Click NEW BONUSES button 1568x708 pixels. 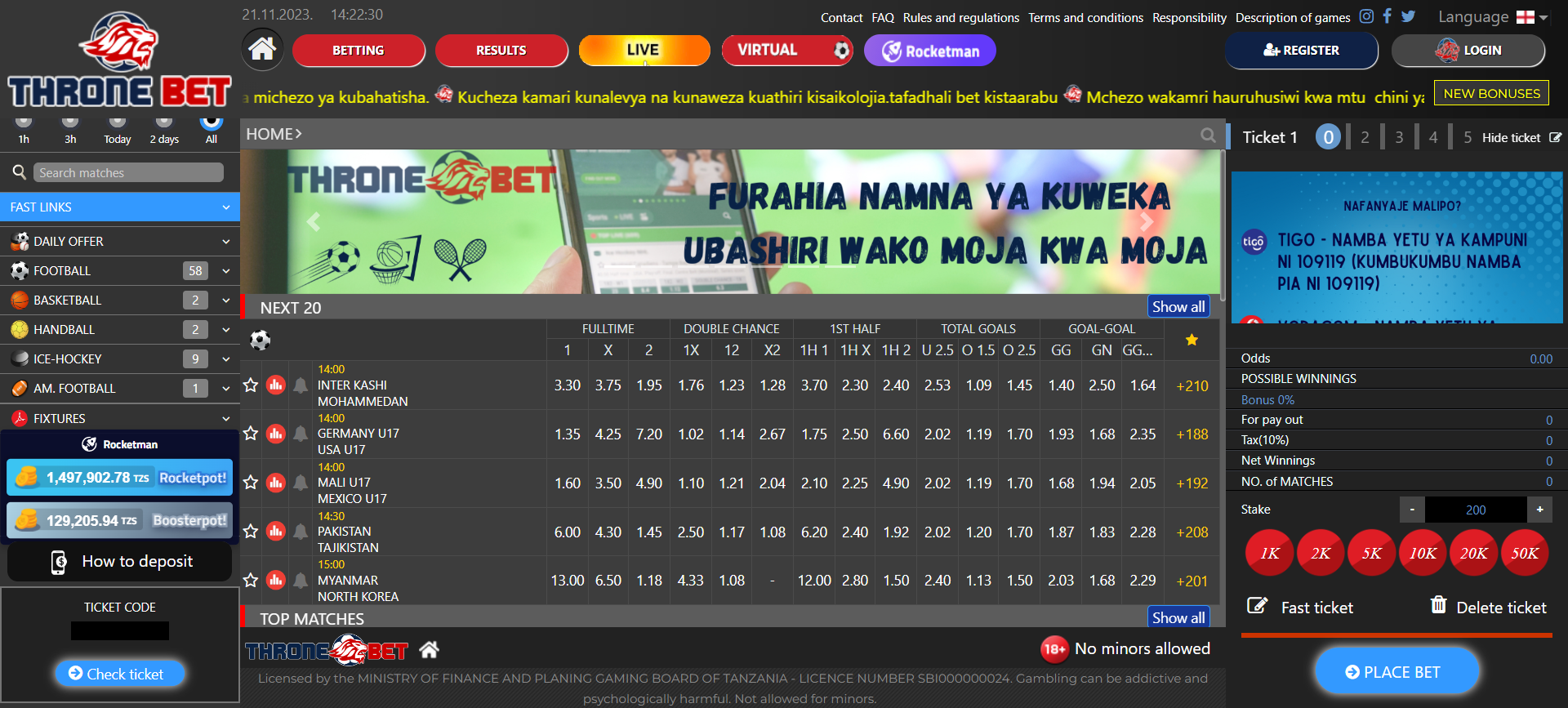click(x=1492, y=93)
